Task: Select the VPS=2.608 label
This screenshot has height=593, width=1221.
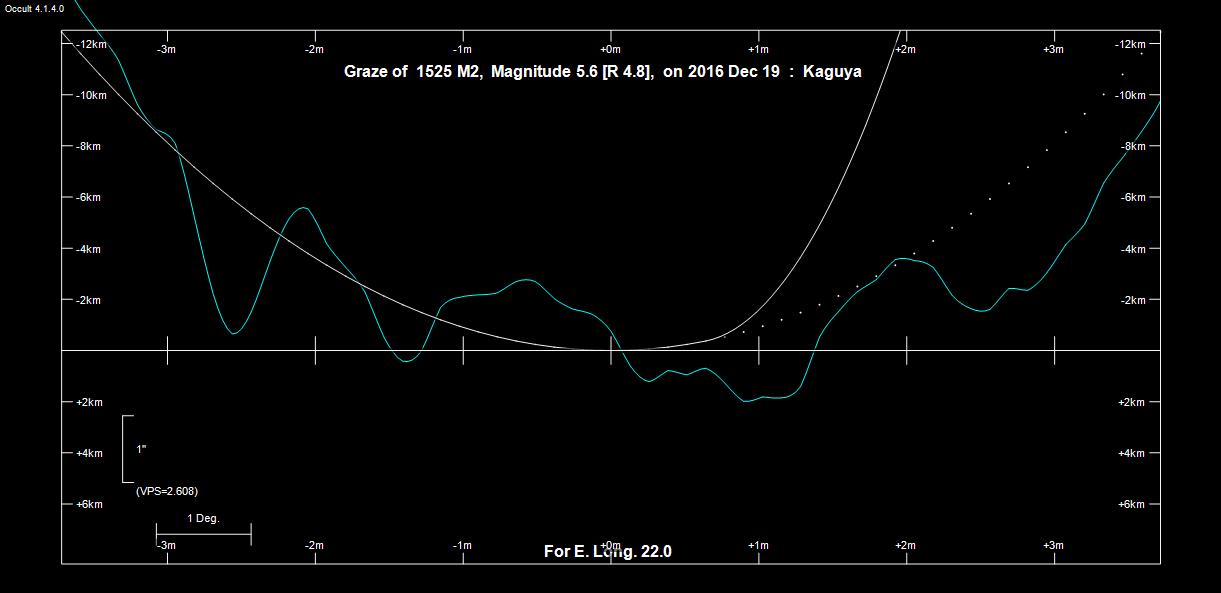Action: click(x=166, y=491)
